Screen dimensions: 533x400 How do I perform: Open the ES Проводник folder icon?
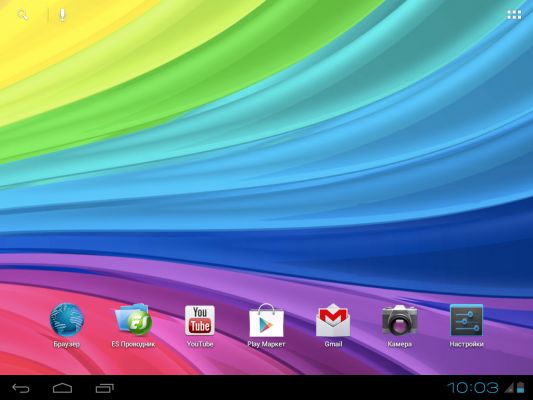pos(133,320)
